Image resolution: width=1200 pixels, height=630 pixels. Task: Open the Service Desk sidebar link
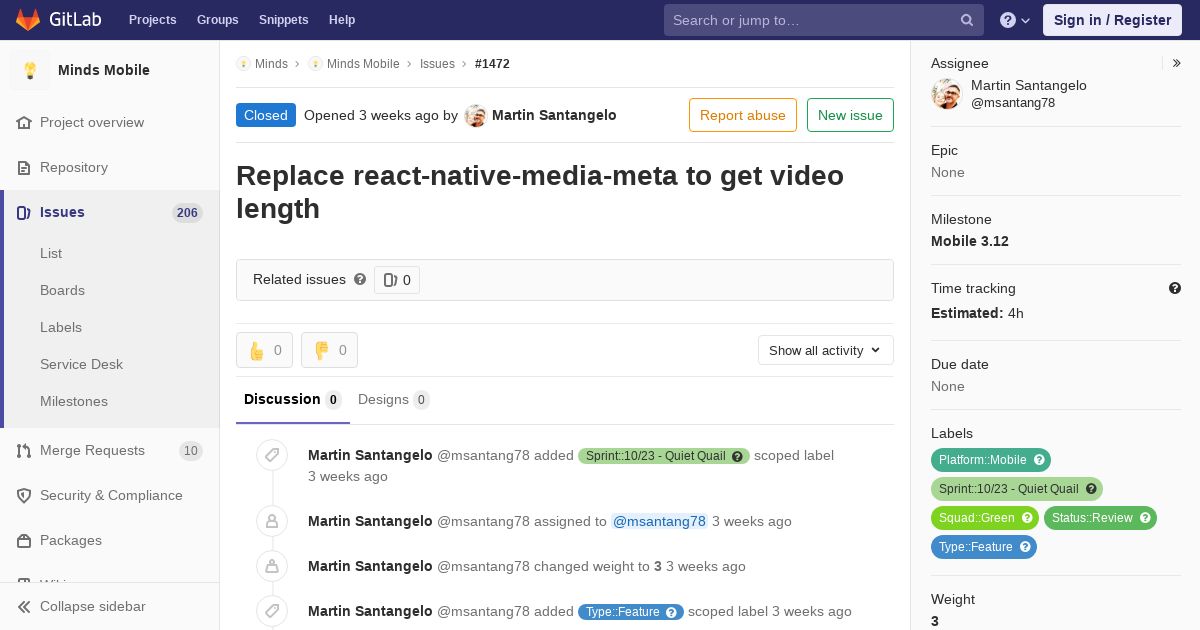click(81, 365)
